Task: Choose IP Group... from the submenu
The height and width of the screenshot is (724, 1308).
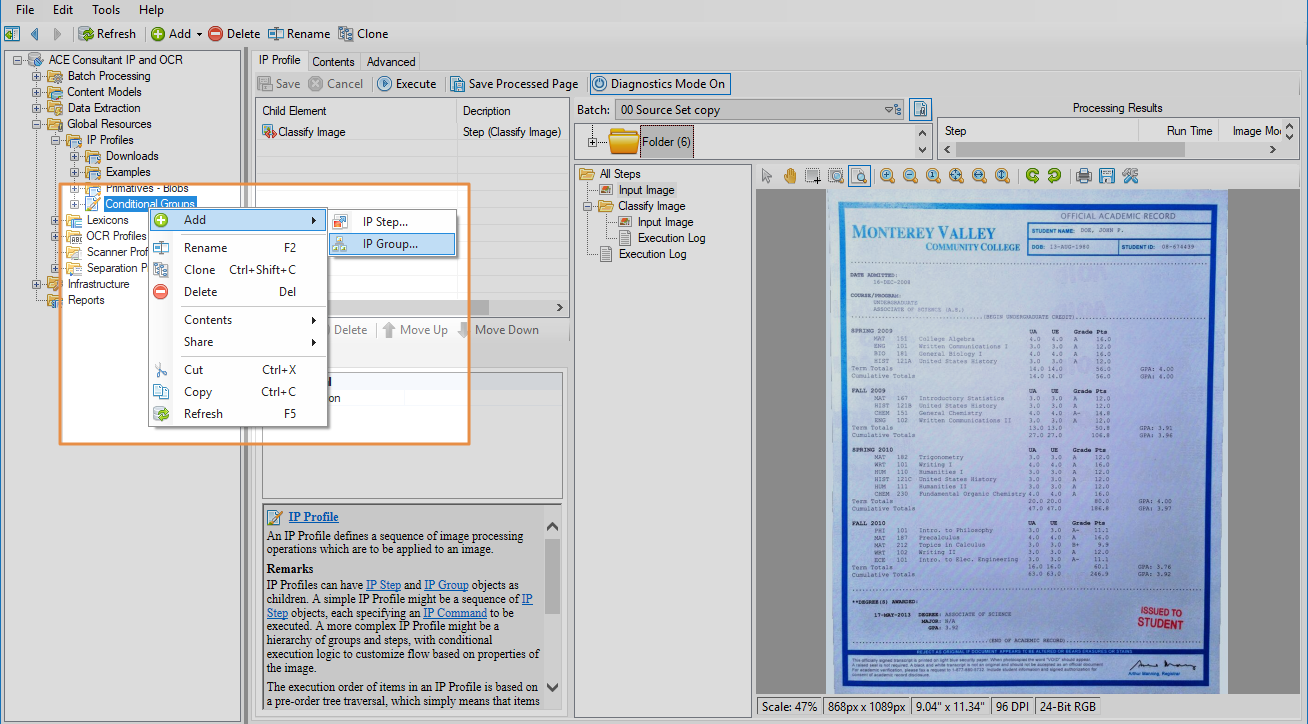Action: [x=390, y=243]
